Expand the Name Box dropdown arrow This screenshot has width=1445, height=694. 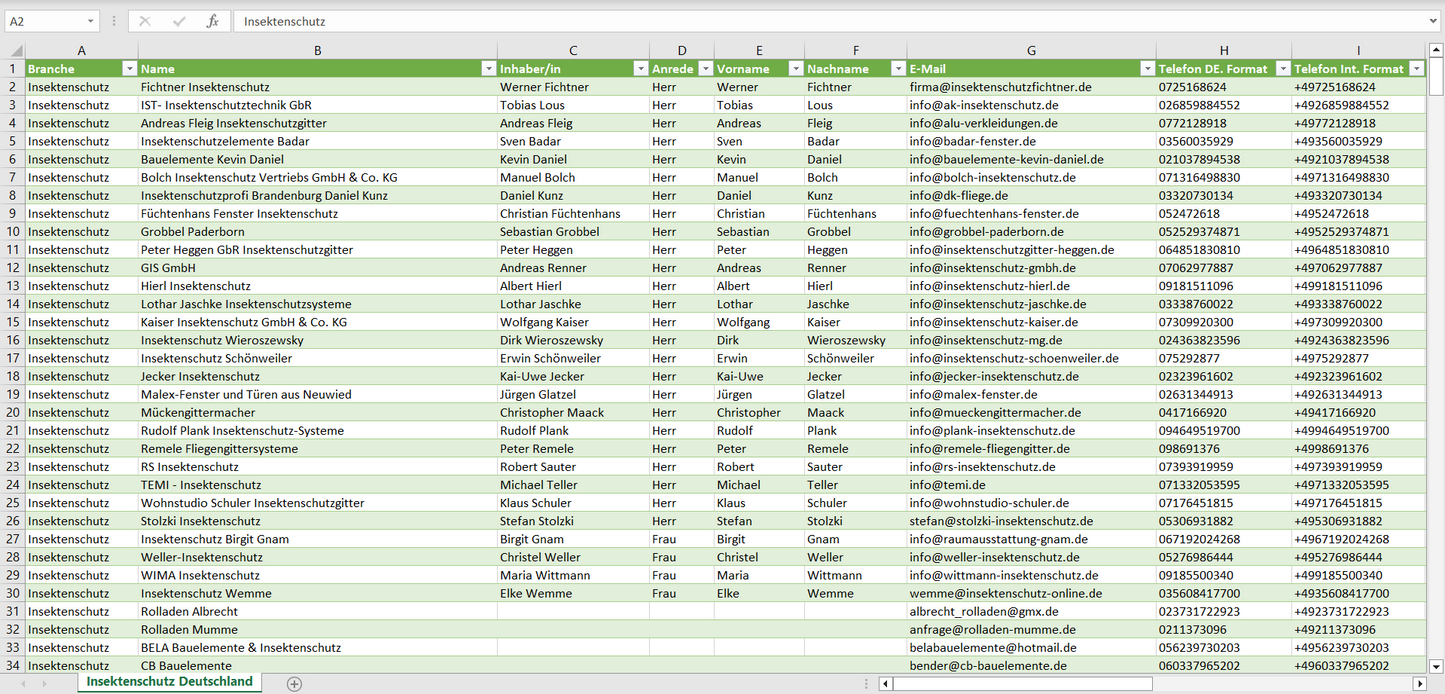click(x=90, y=21)
